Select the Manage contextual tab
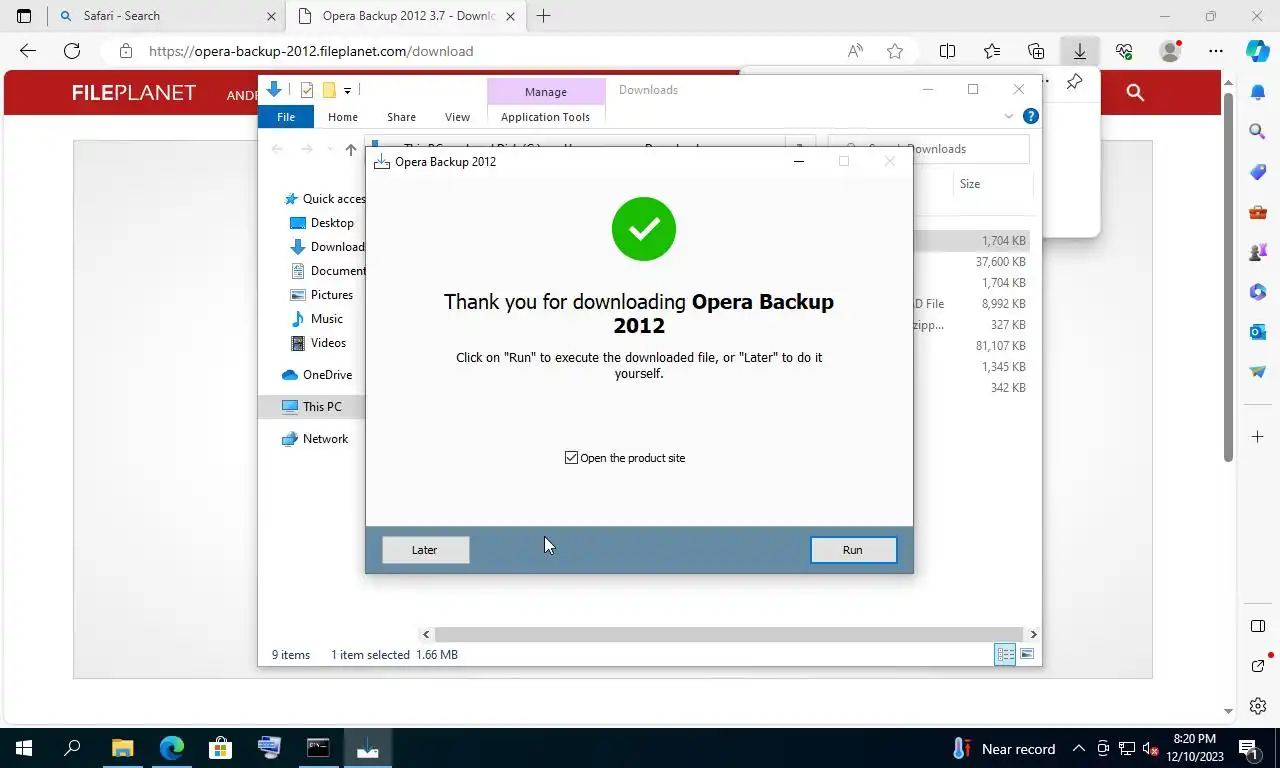The width and height of the screenshot is (1280, 768). [x=546, y=92]
